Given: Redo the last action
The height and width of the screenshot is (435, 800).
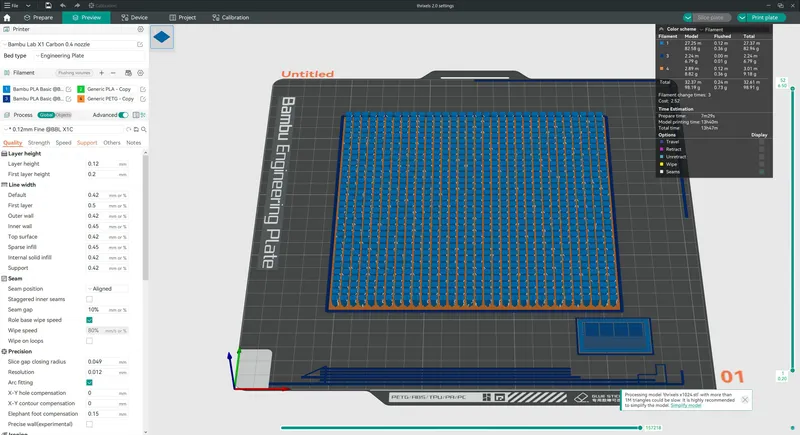Looking at the screenshot, I should coord(77,6).
